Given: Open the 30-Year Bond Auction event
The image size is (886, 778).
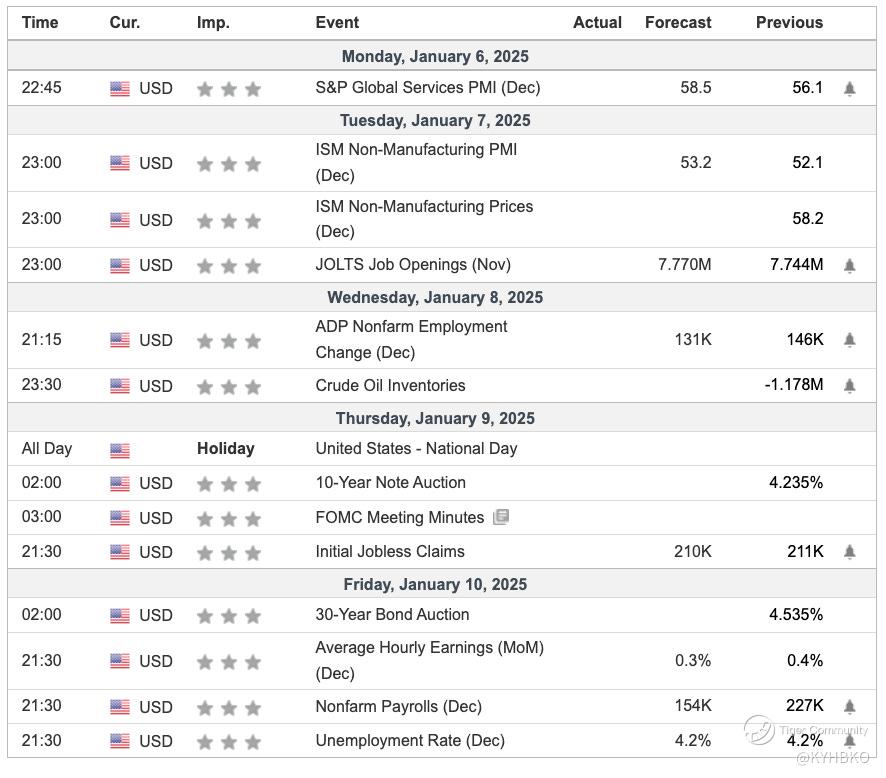Looking at the screenshot, I should pos(392,615).
